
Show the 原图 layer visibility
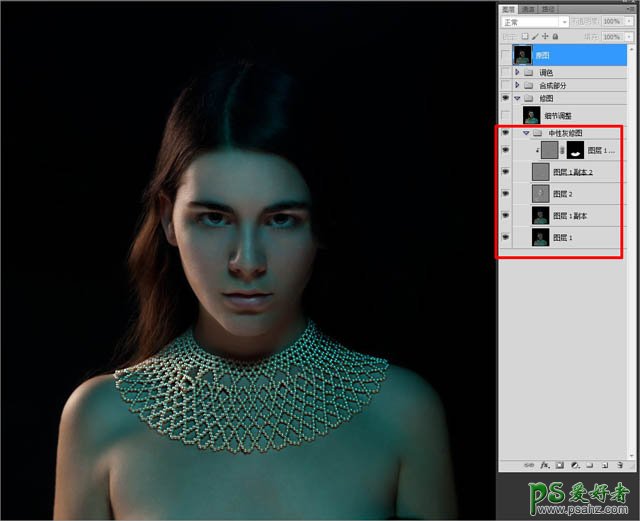506,55
